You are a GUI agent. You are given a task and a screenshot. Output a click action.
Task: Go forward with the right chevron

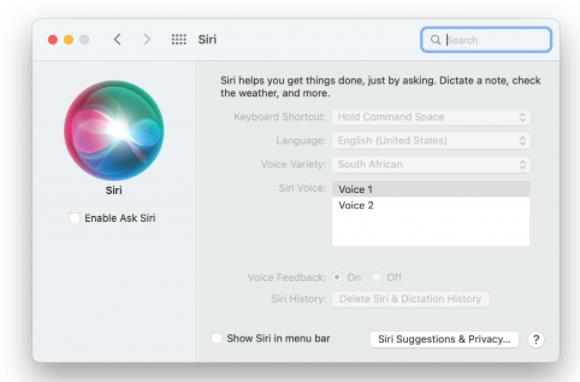point(147,39)
